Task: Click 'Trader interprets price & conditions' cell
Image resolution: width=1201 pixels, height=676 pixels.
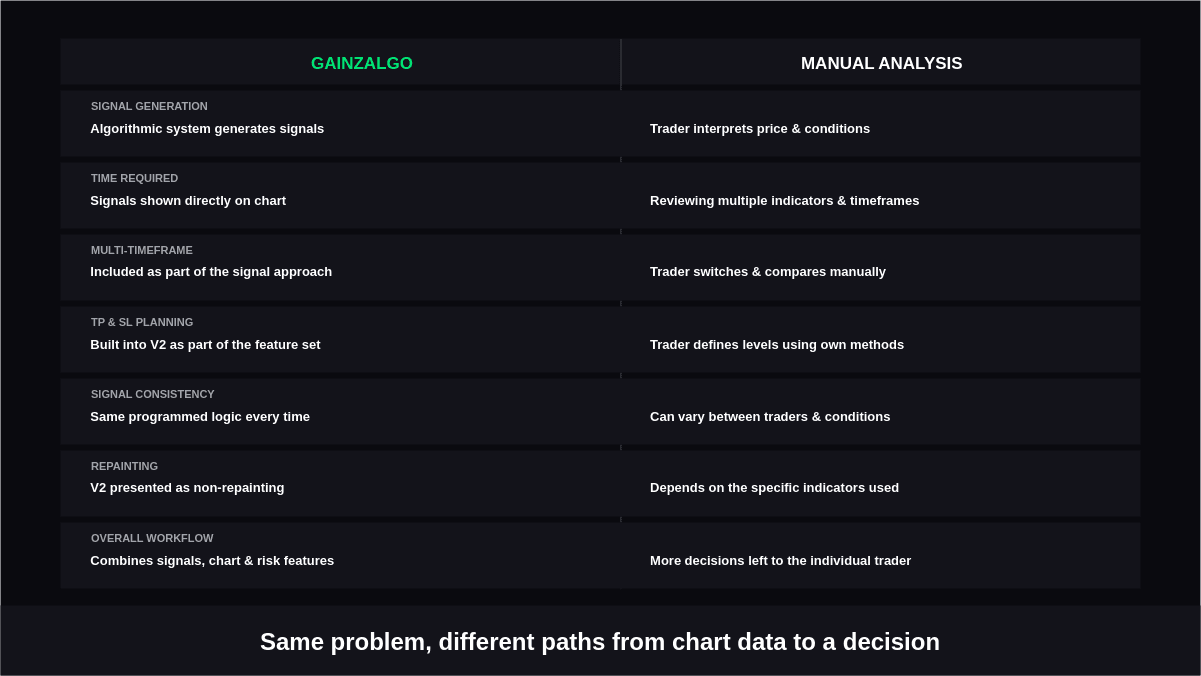Action: click(x=760, y=129)
